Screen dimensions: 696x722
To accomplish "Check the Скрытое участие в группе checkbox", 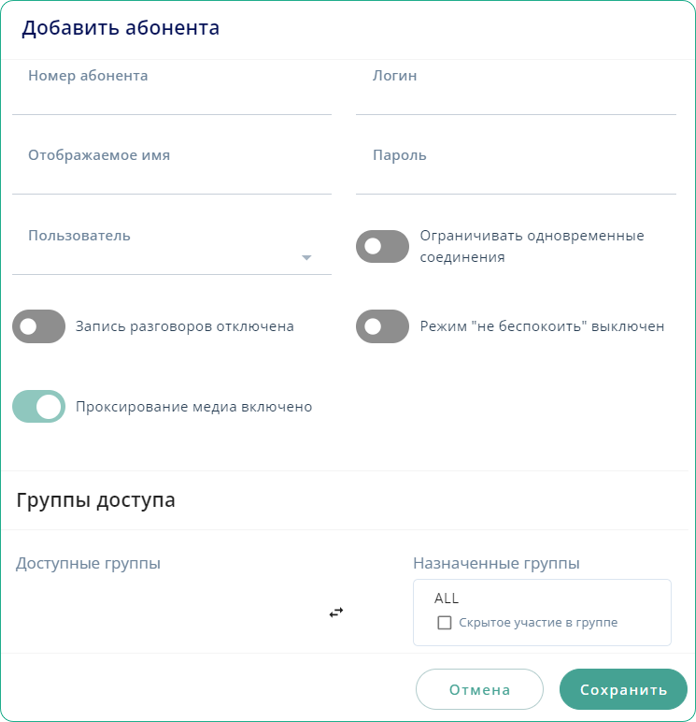I will click(x=445, y=623).
